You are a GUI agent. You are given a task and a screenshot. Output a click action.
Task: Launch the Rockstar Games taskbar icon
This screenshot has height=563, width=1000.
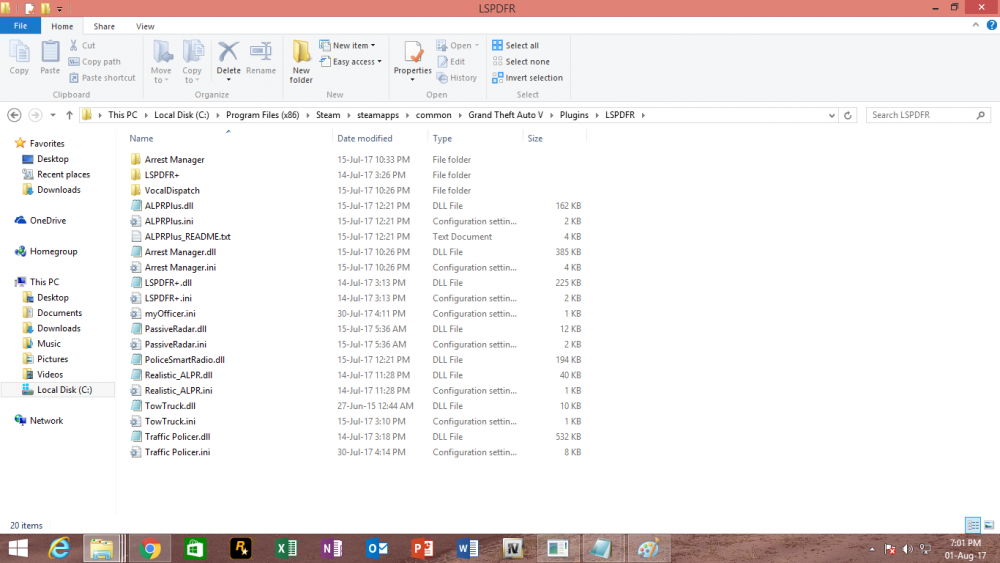coord(240,548)
